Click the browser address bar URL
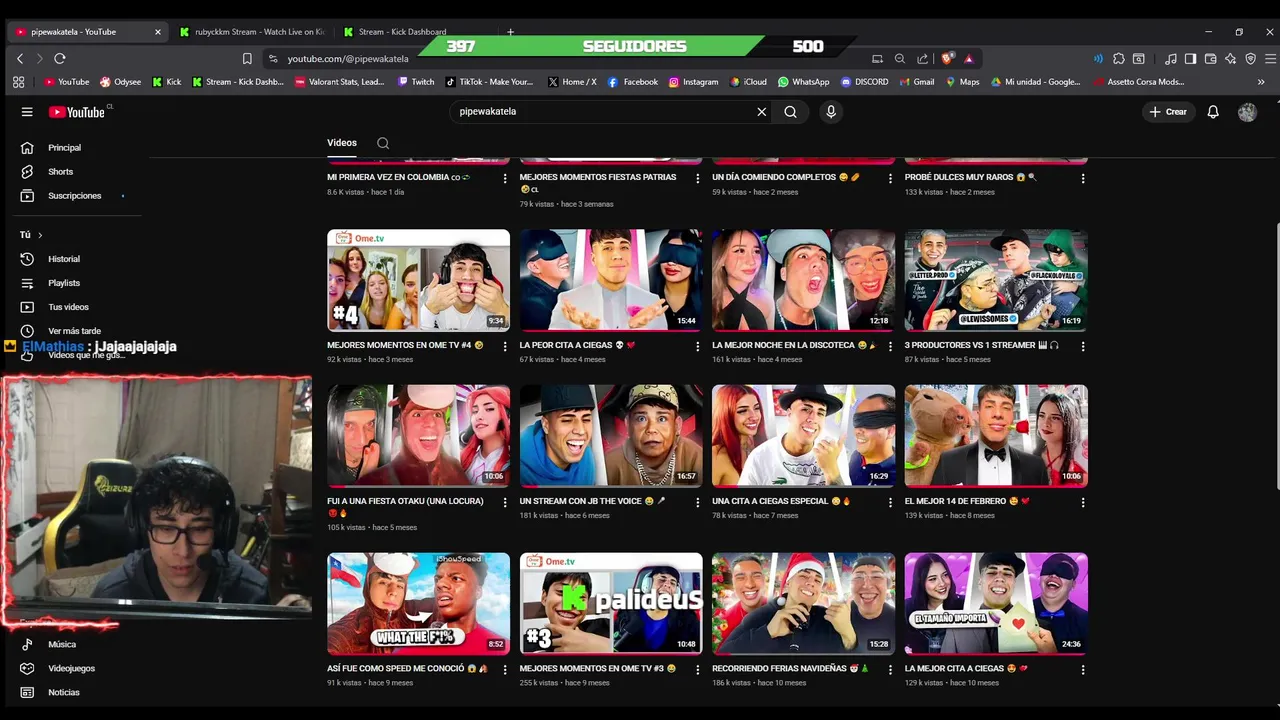1280x720 pixels. [x=348, y=59]
